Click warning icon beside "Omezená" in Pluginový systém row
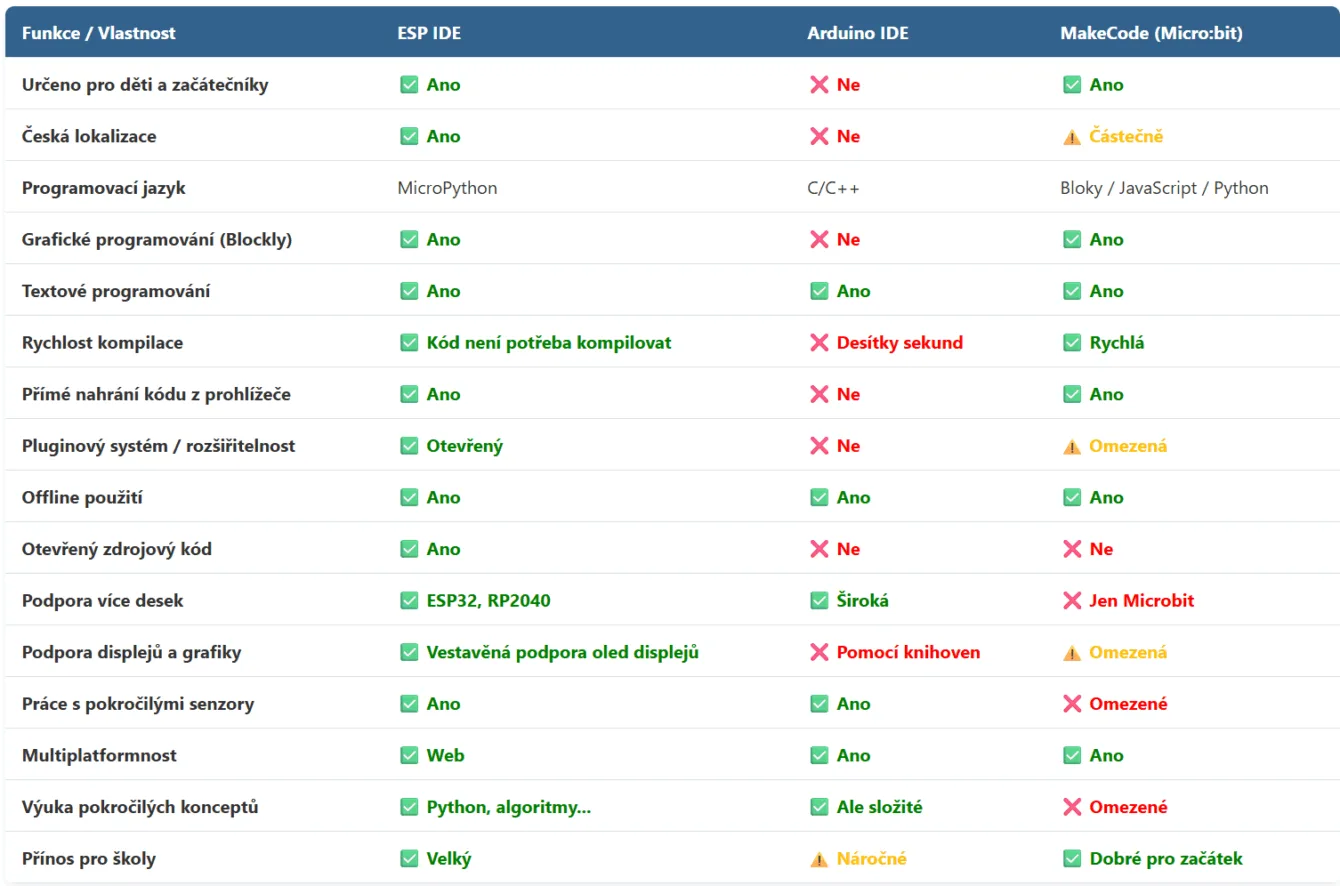The height and width of the screenshot is (886, 1340). (1072, 446)
